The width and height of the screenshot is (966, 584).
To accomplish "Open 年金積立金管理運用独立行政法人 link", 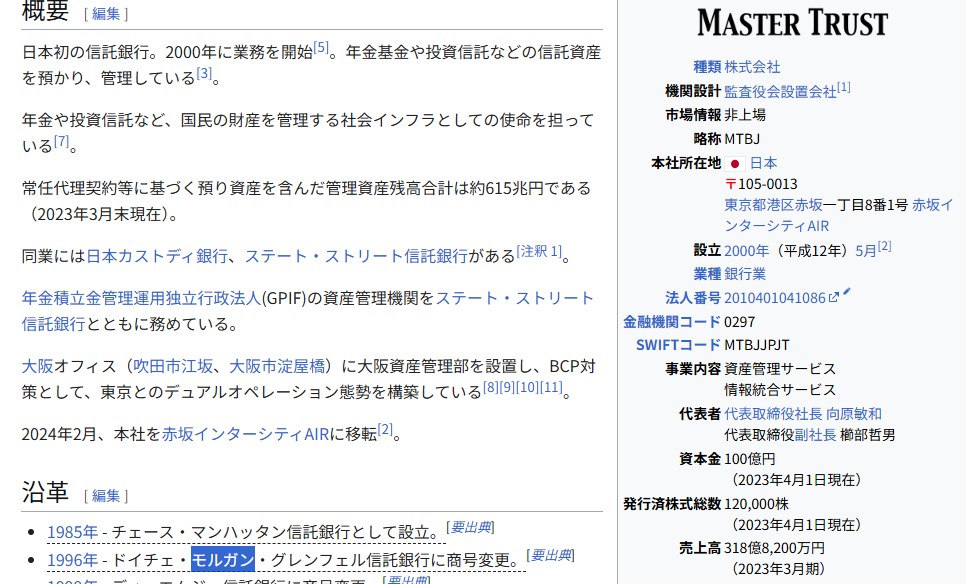I will 142,298.
